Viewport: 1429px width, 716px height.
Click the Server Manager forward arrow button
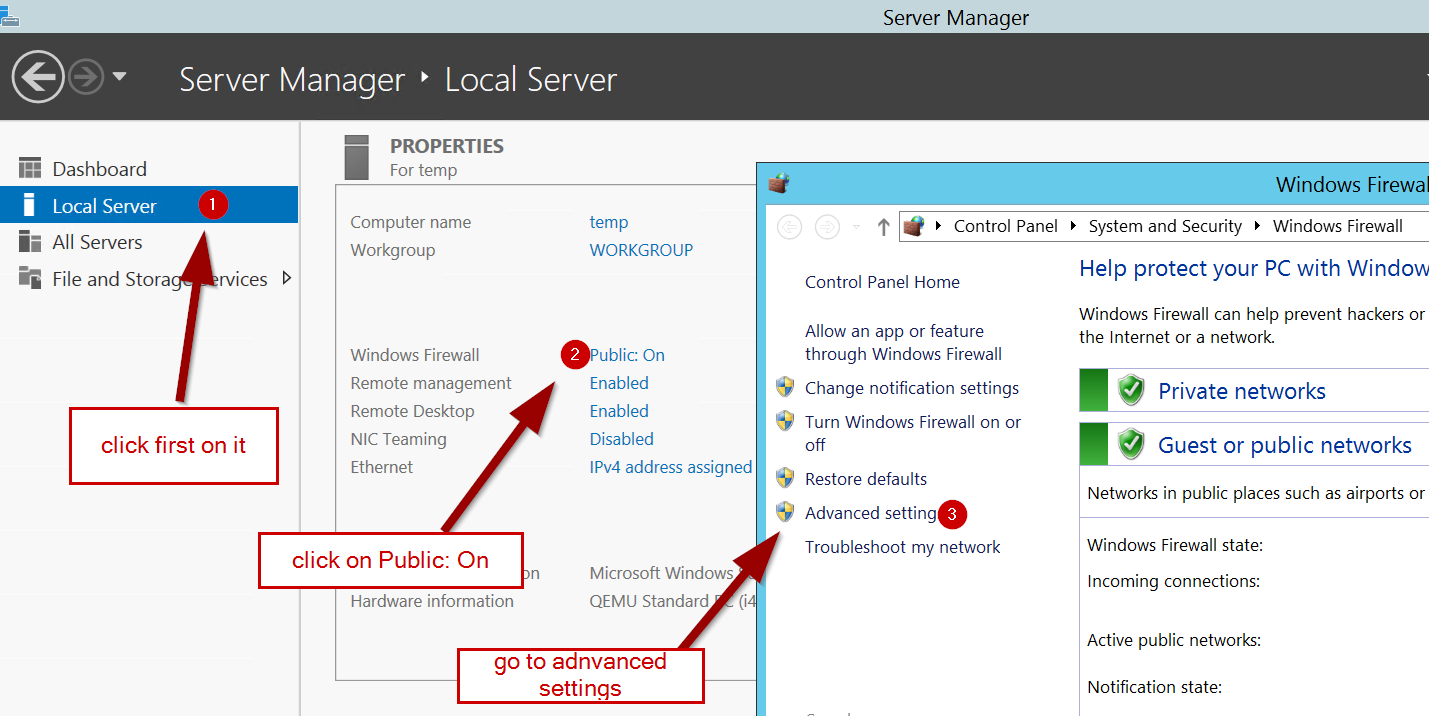pos(86,76)
